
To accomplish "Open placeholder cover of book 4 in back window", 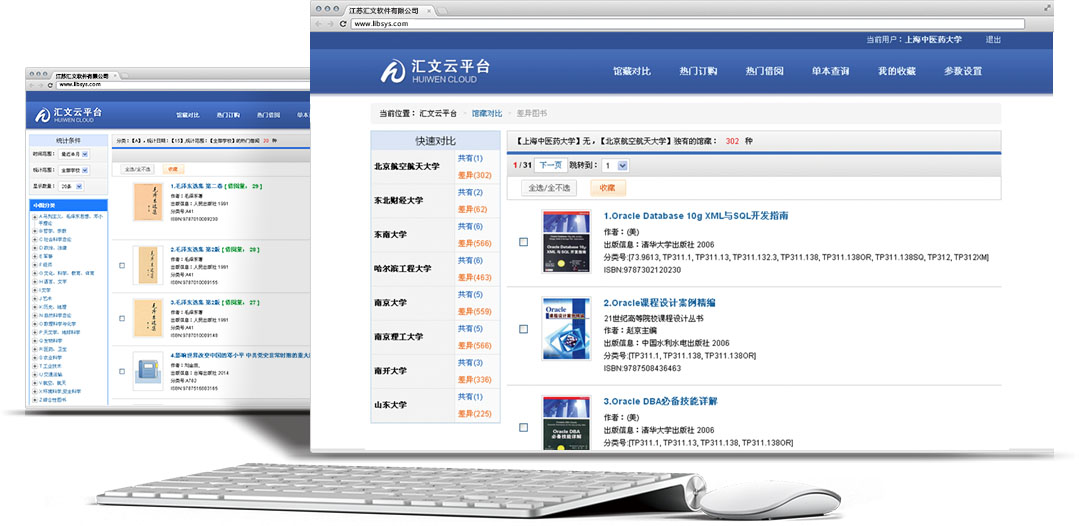I will click(148, 371).
